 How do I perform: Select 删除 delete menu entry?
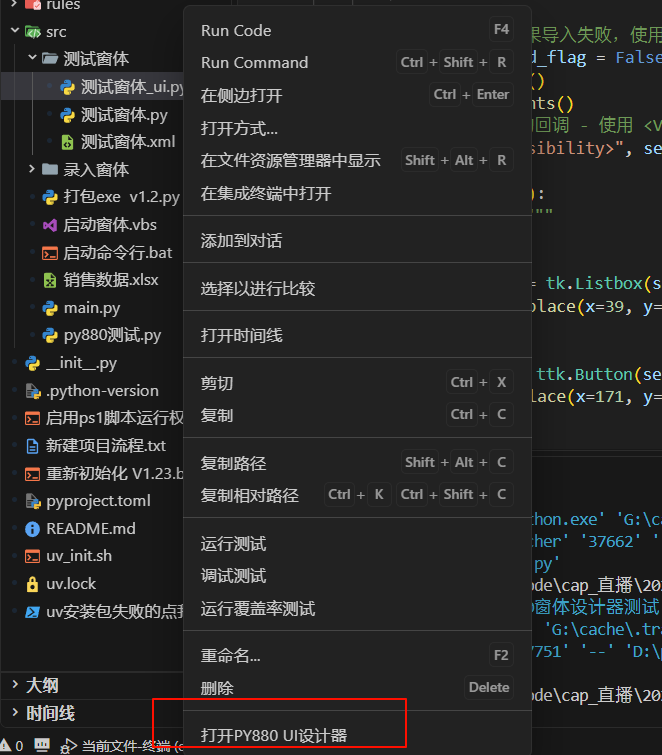click(357, 688)
